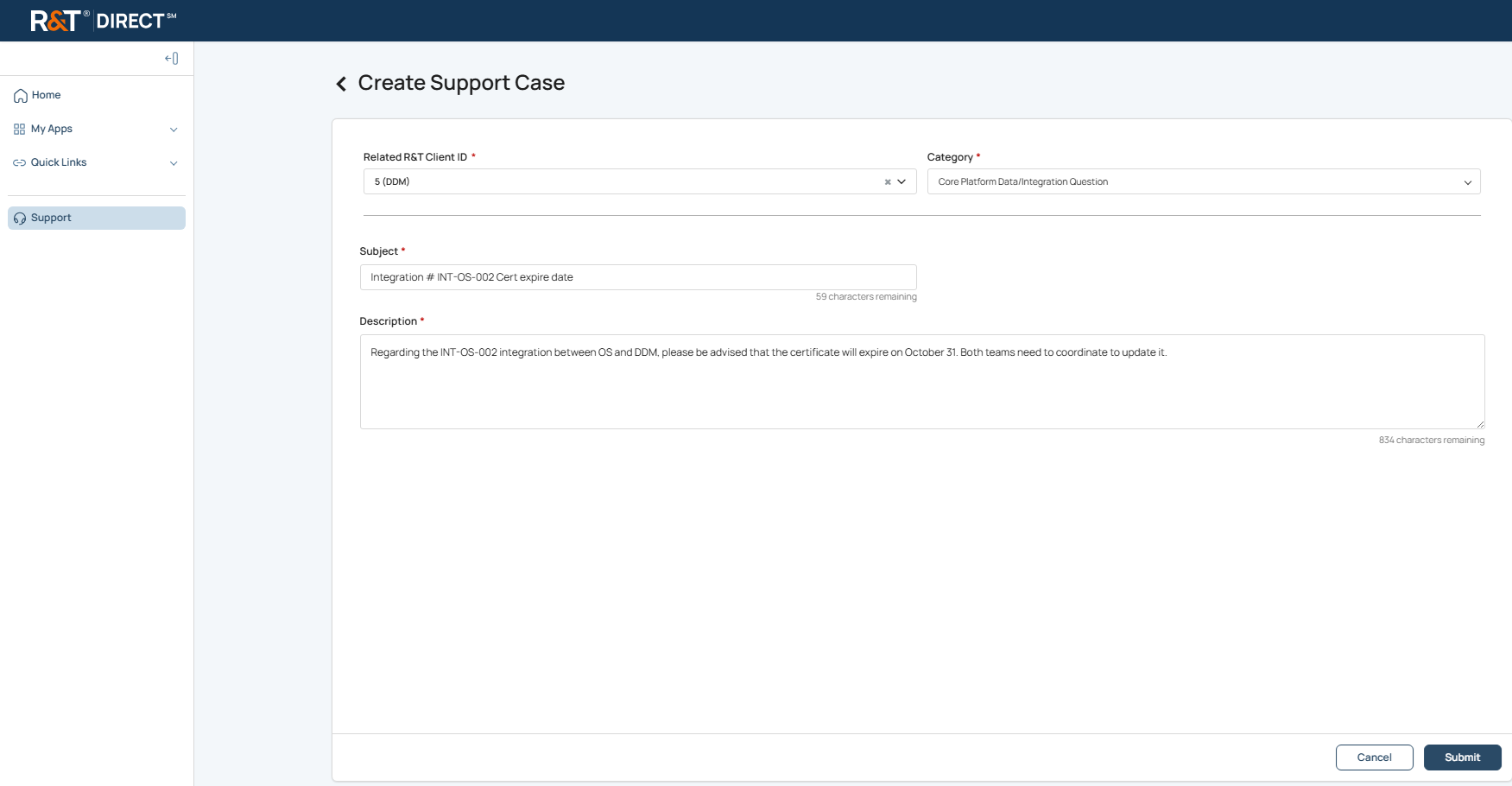The height and width of the screenshot is (786, 1512).
Task: Click the R&T Direct logo
Action: [104, 21]
